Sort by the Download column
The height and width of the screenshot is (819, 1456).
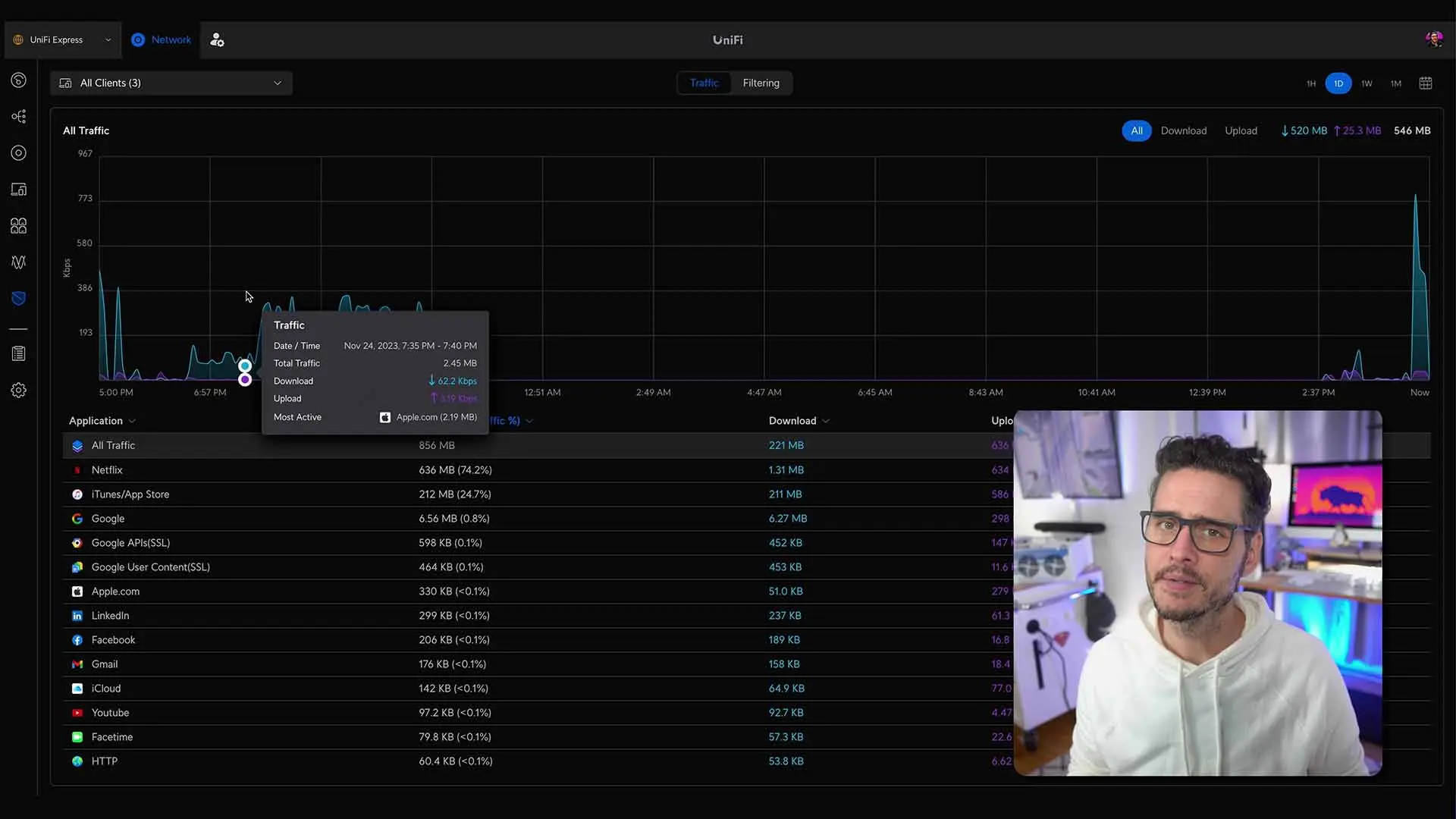pyautogui.click(x=799, y=421)
